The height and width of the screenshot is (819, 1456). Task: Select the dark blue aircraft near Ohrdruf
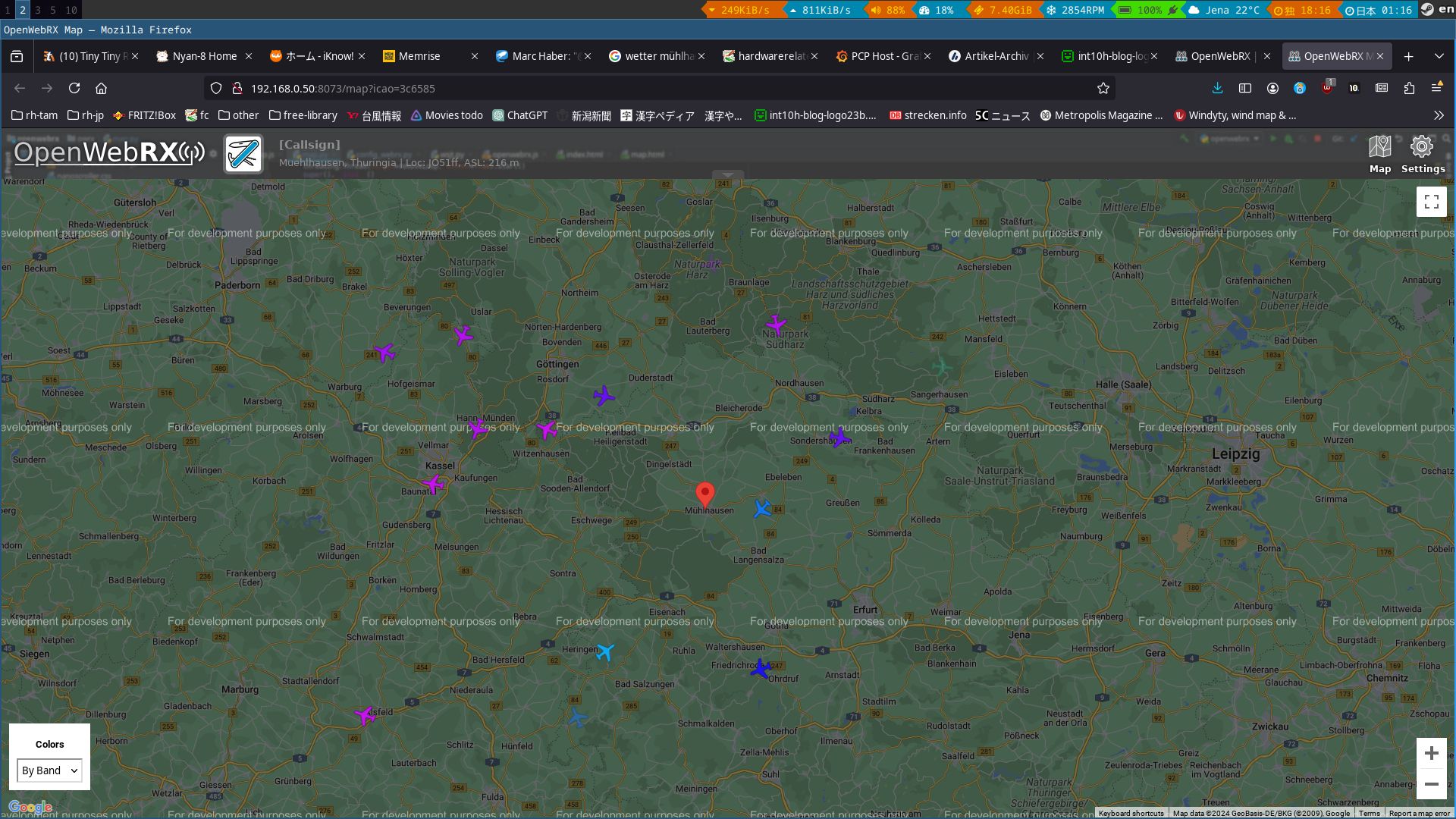tap(760, 669)
